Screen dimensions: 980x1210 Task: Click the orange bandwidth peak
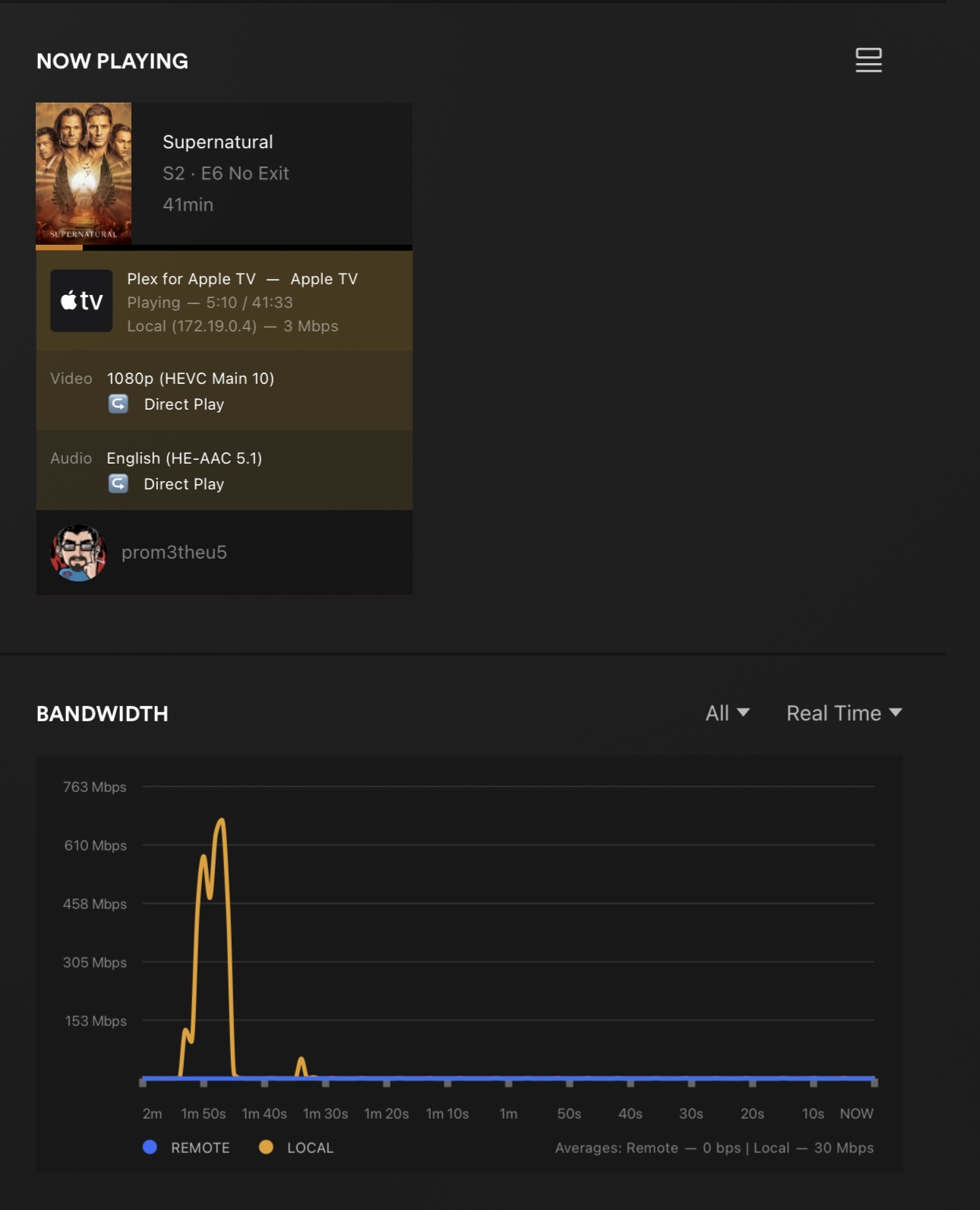(x=221, y=821)
